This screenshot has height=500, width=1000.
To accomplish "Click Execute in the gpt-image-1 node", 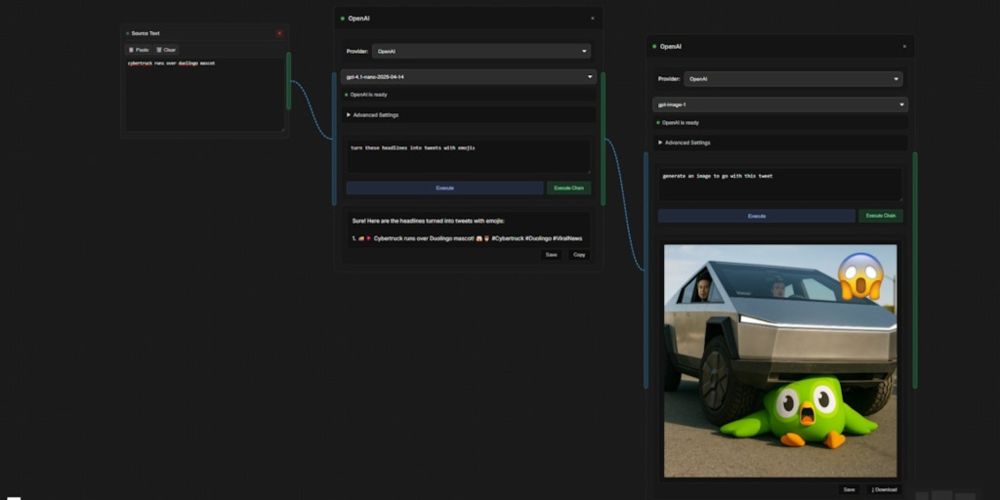I will coord(756,216).
